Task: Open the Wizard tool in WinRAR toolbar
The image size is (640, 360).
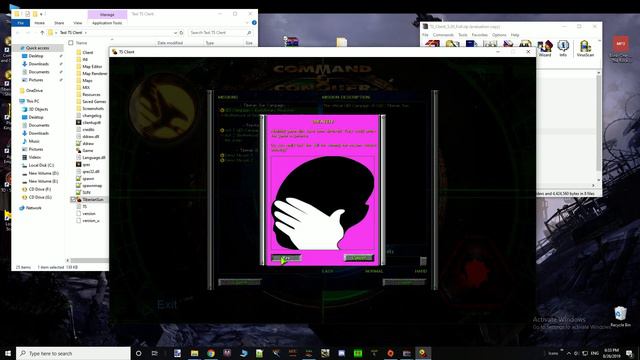Action: click(x=545, y=49)
